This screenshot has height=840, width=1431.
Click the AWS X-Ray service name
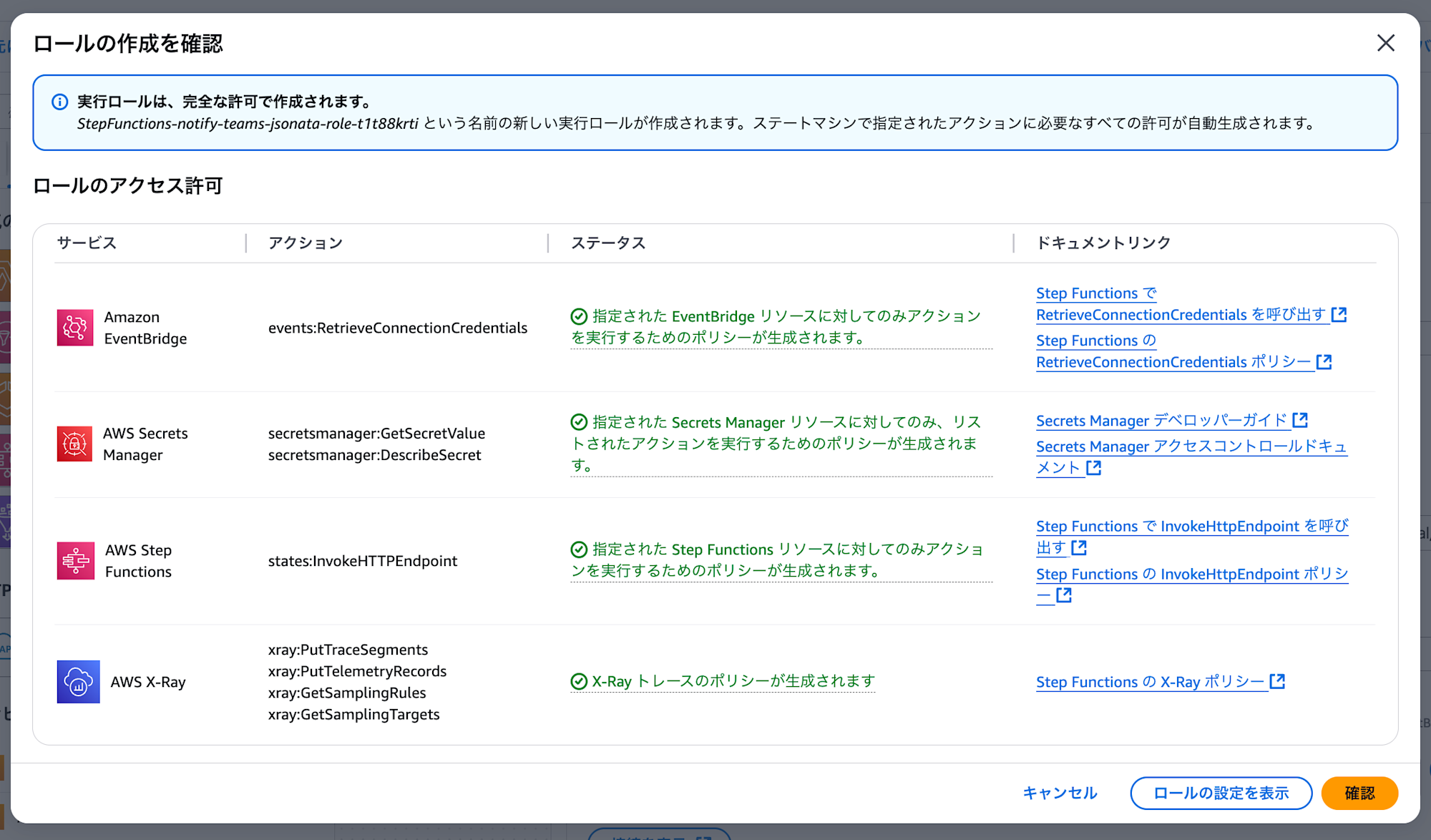pos(148,682)
